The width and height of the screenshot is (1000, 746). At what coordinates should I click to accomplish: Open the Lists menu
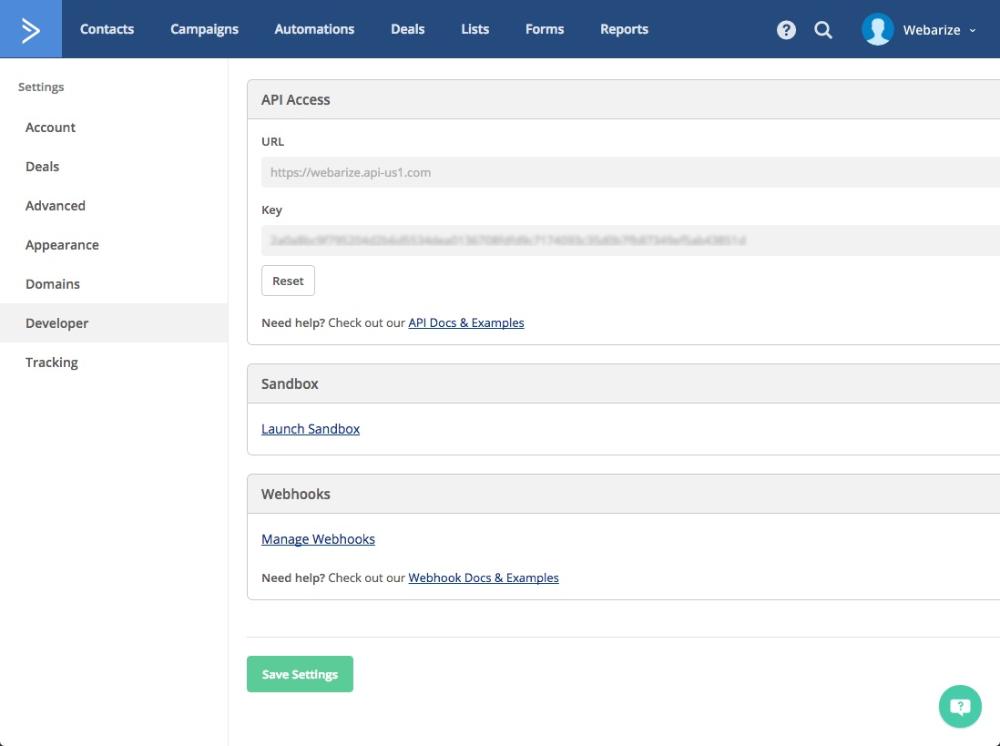click(475, 29)
